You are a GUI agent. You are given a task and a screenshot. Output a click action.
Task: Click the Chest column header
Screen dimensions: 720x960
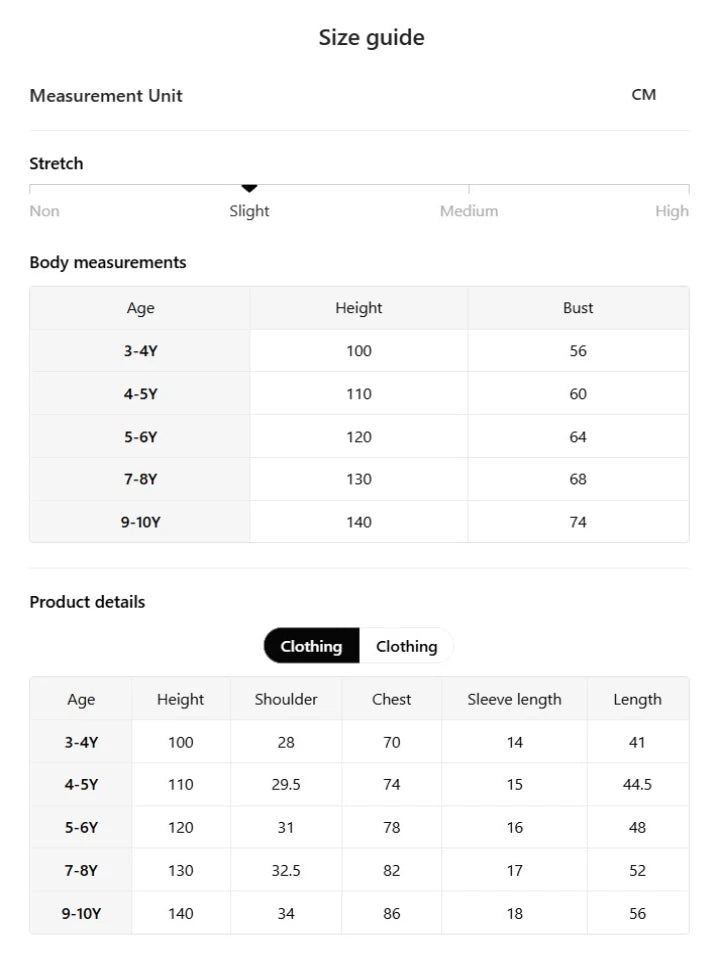[391, 699]
